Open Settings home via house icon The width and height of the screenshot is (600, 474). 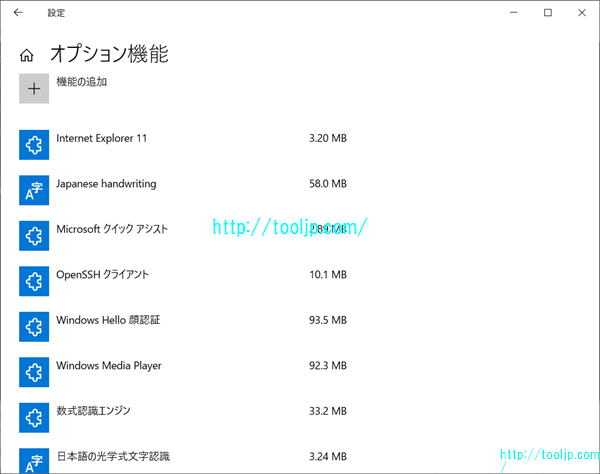pyautogui.click(x=26, y=55)
